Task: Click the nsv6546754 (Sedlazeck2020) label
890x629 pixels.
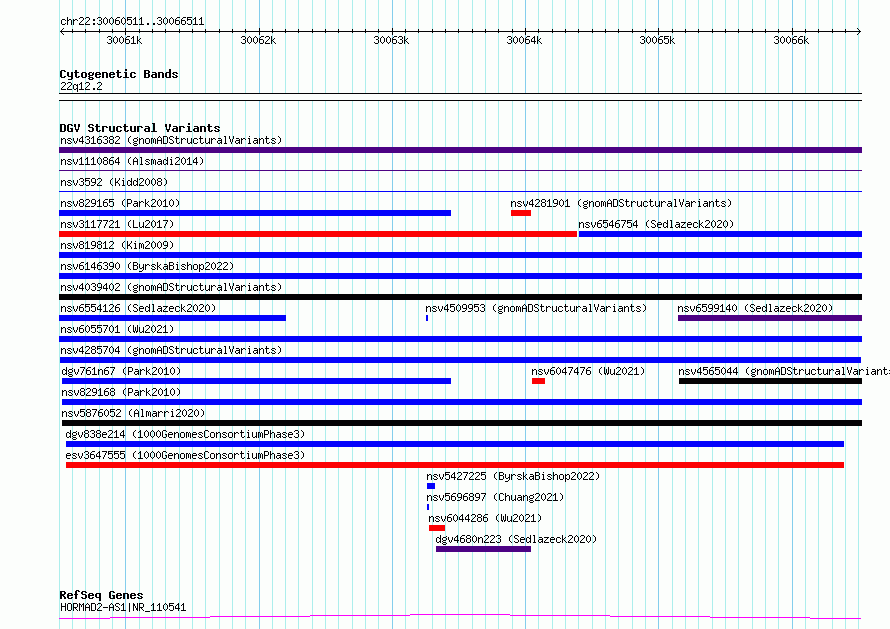Action: [656, 224]
